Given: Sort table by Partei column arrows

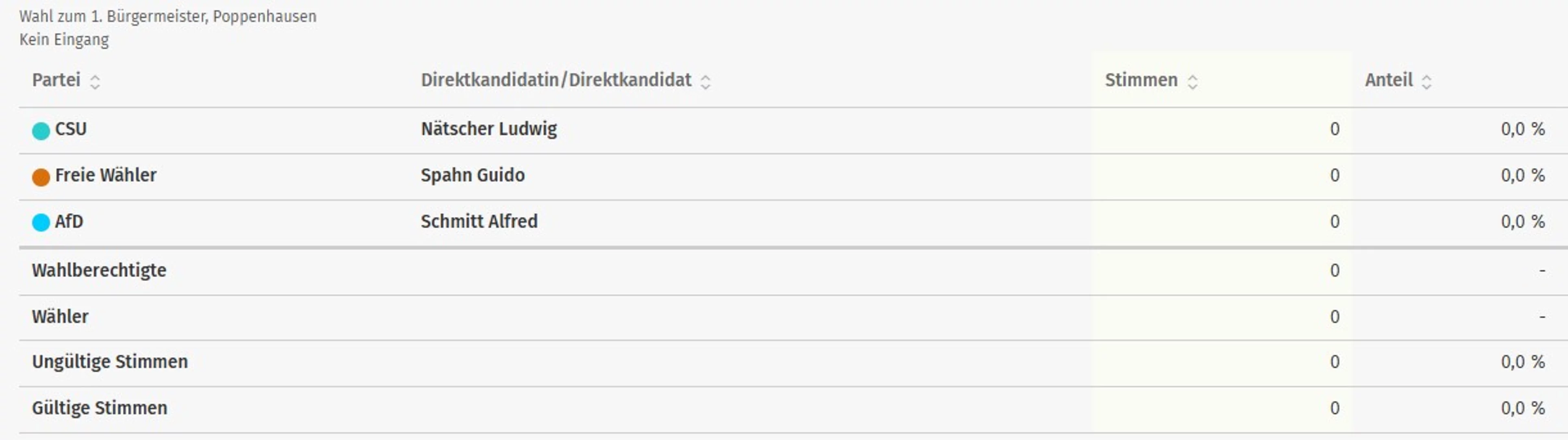Looking at the screenshot, I should pyautogui.click(x=95, y=81).
